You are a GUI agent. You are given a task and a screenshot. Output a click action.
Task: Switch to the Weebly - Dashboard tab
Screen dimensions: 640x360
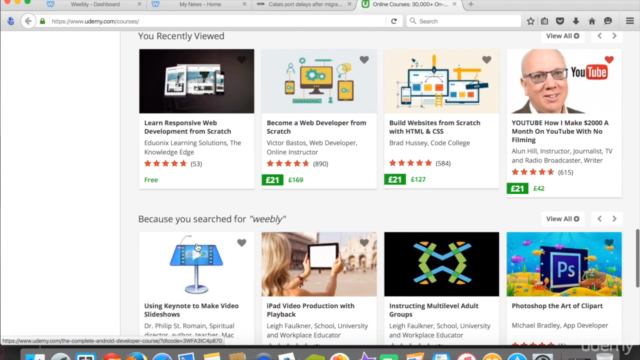pos(95,4)
